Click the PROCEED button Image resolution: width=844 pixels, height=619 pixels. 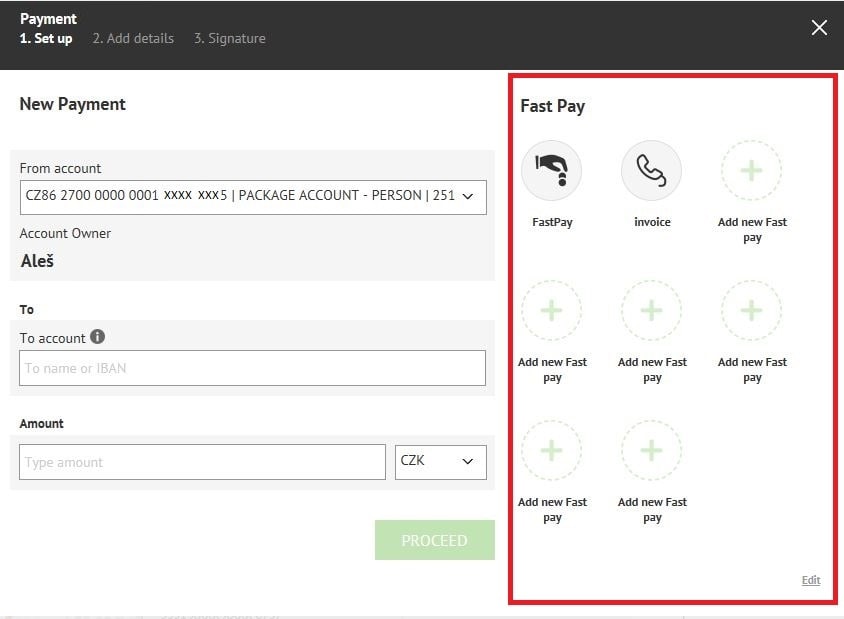(x=434, y=540)
